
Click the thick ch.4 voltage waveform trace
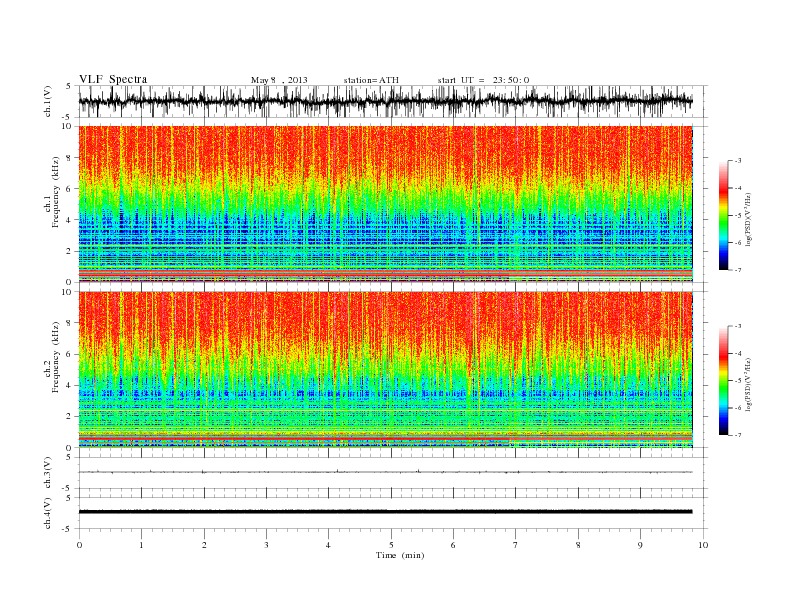pyautogui.click(x=385, y=512)
